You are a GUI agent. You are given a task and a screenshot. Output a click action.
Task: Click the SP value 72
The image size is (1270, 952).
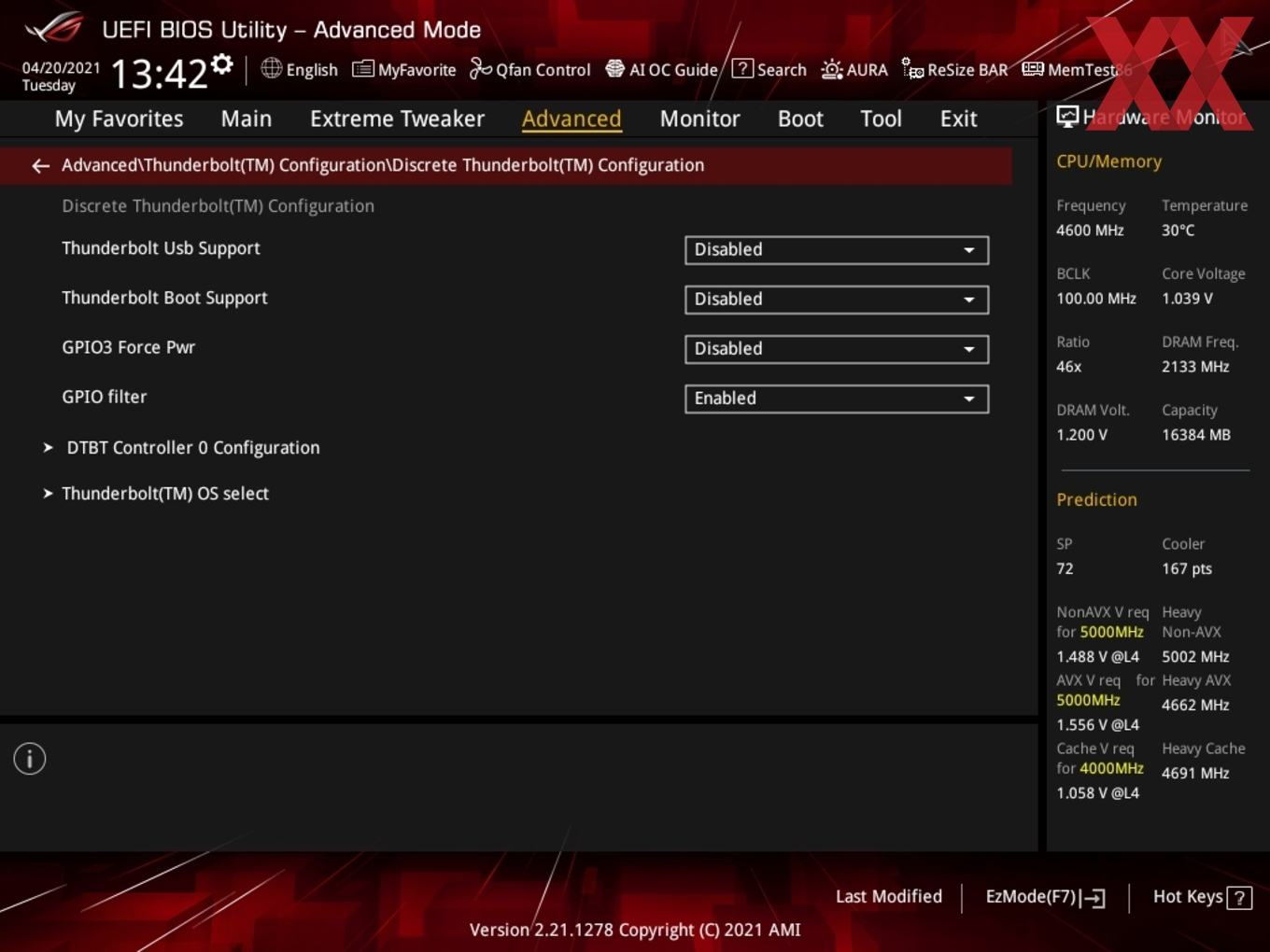(1065, 568)
